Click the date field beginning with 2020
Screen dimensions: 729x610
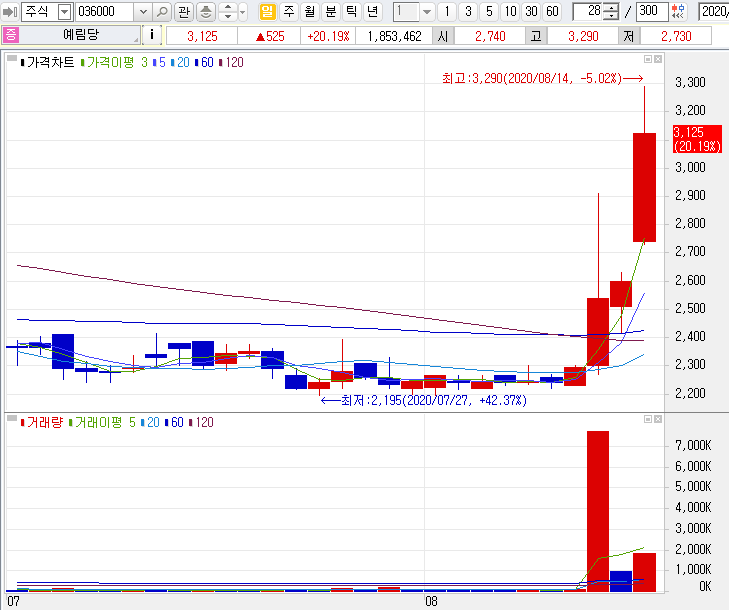pyautogui.click(x=714, y=12)
